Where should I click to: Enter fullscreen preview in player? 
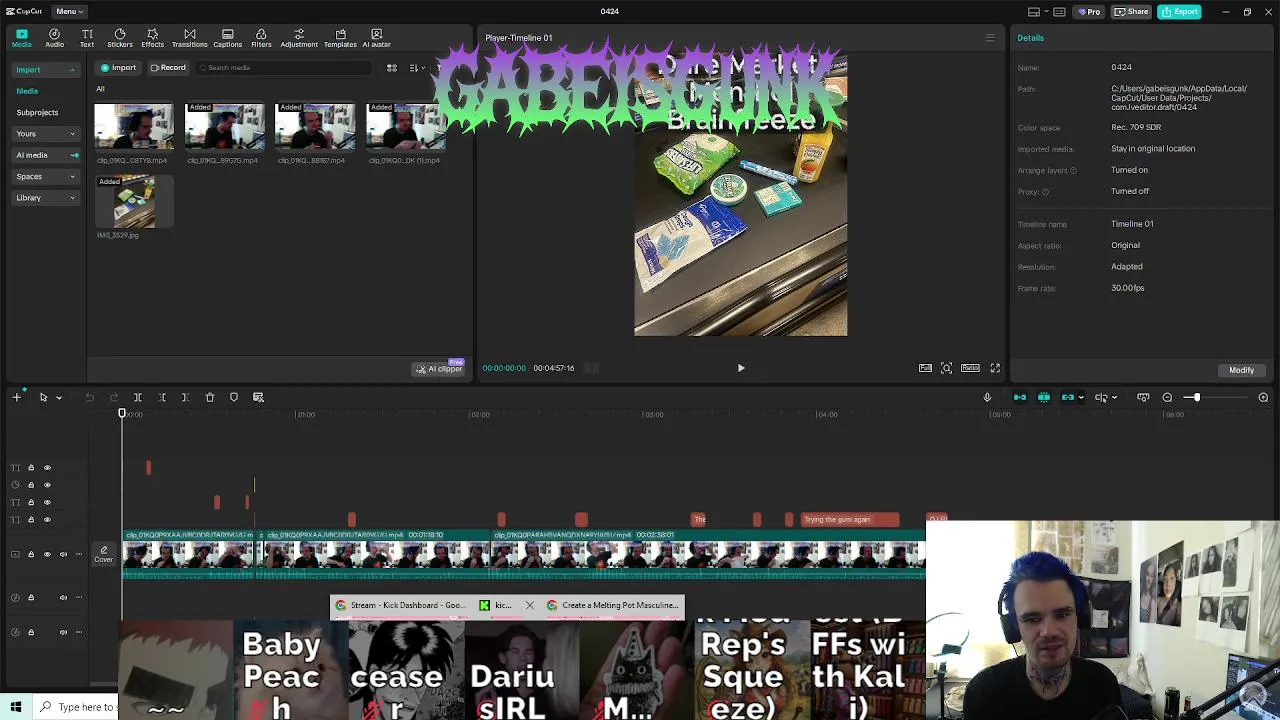[995, 368]
